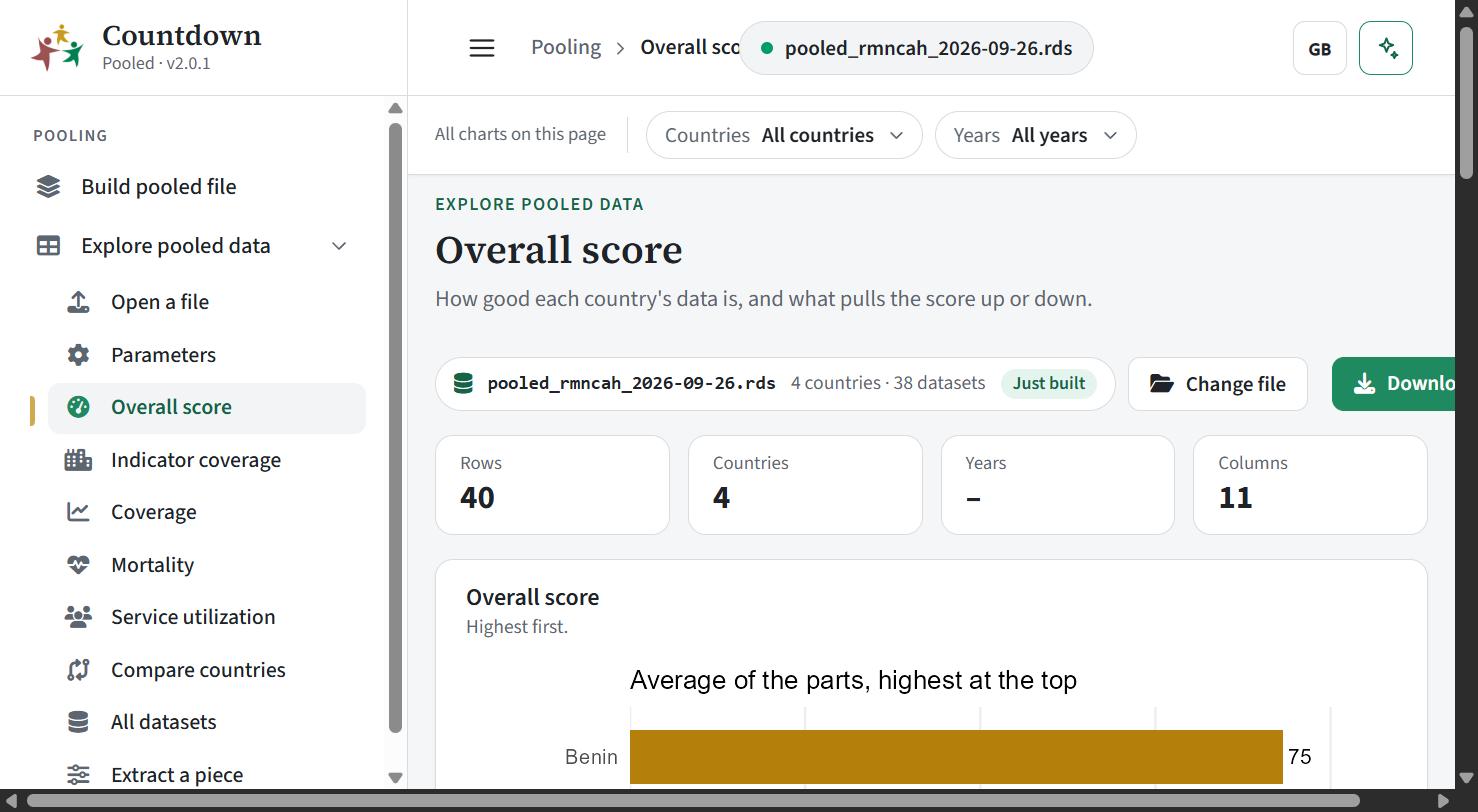The height and width of the screenshot is (812, 1478).
Task: Click the database icon beside pooled file name
Action: (x=463, y=384)
